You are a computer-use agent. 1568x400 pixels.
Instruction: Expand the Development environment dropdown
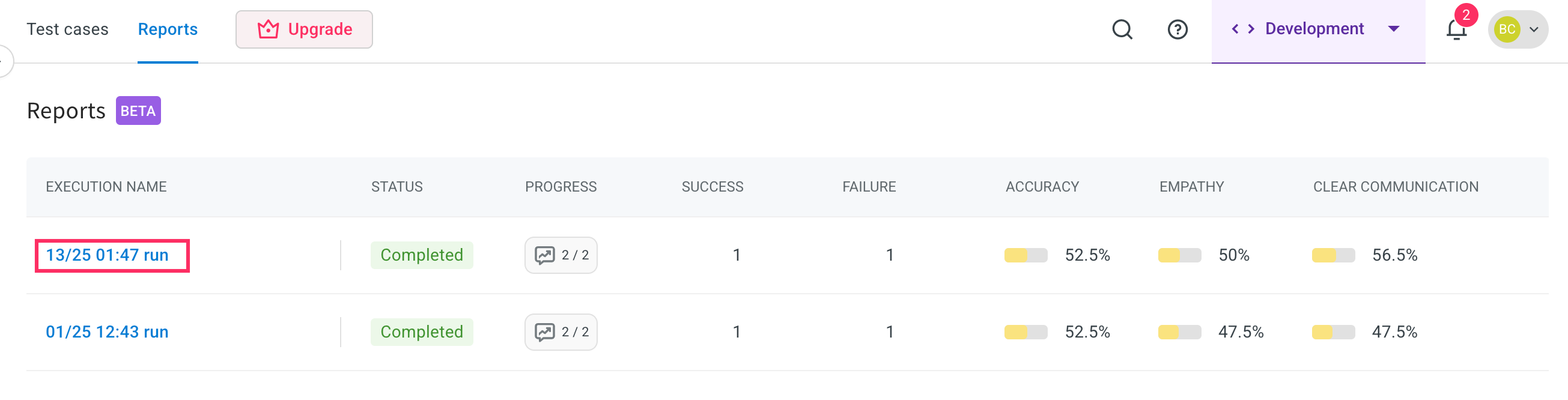point(1393,29)
